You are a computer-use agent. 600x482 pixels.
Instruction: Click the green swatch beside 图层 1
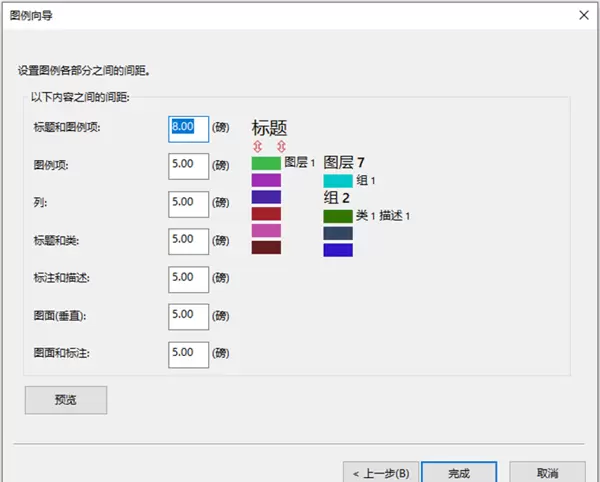[266, 163]
